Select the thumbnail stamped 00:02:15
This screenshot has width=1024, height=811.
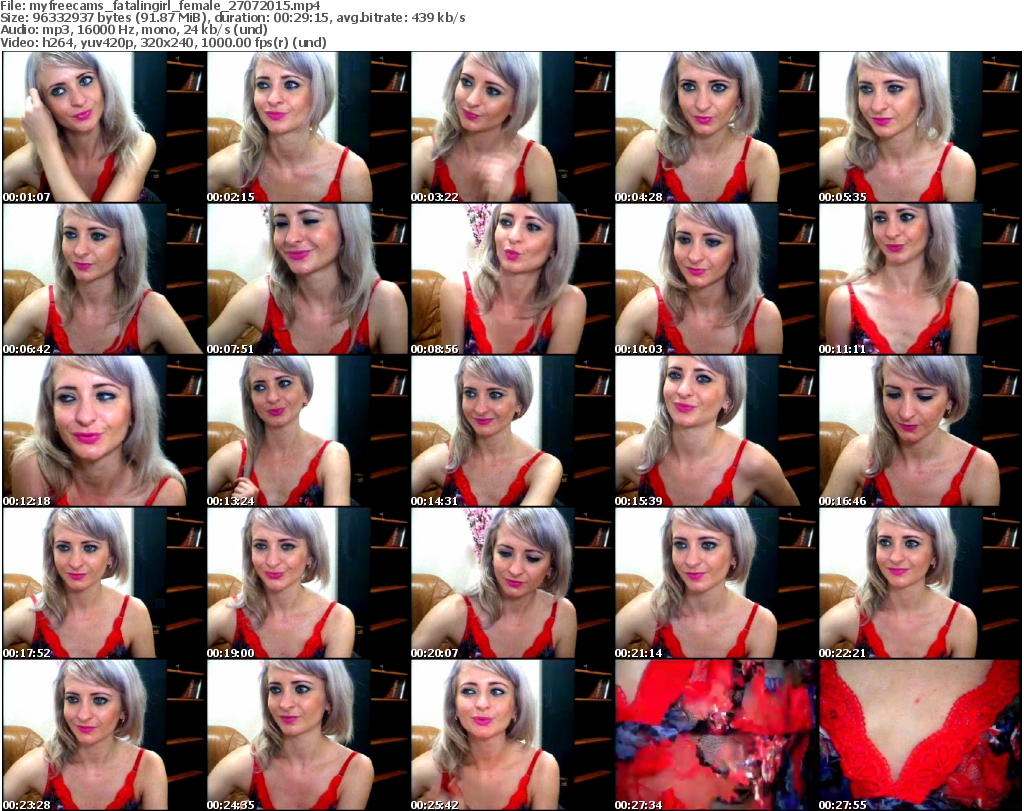[308, 127]
